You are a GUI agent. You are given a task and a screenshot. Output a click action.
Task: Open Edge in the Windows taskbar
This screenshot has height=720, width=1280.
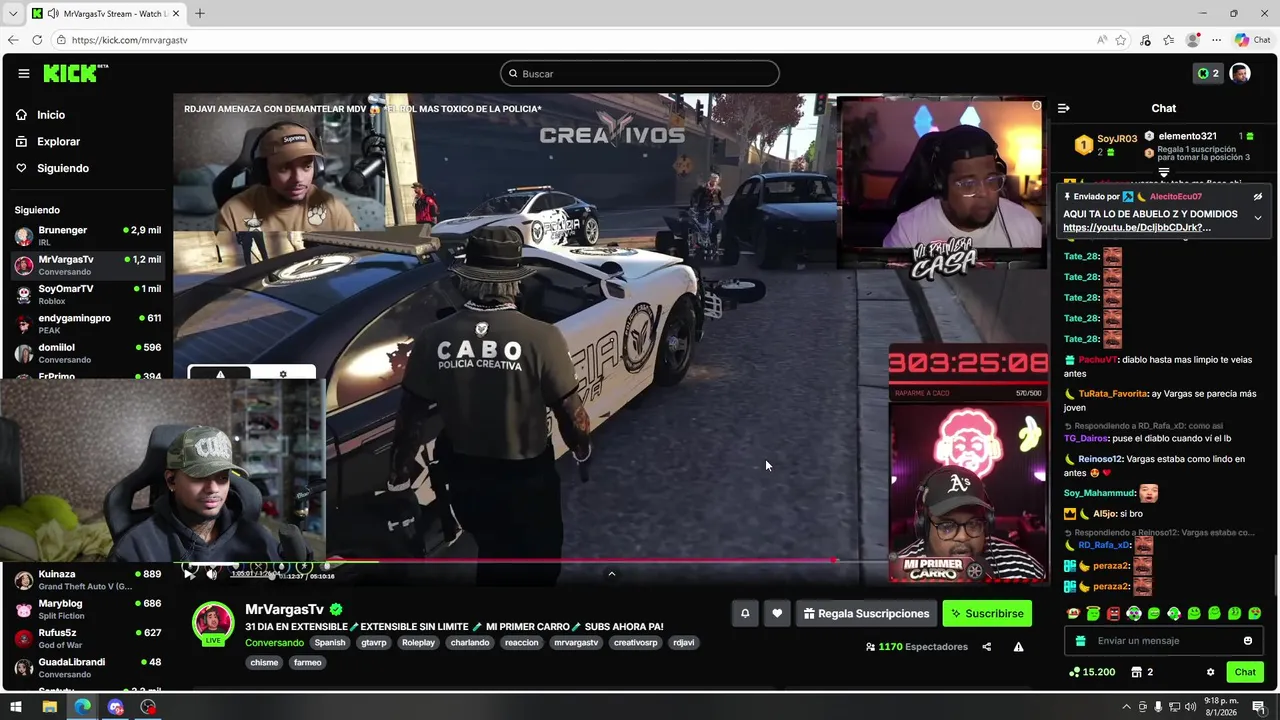click(x=82, y=707)
